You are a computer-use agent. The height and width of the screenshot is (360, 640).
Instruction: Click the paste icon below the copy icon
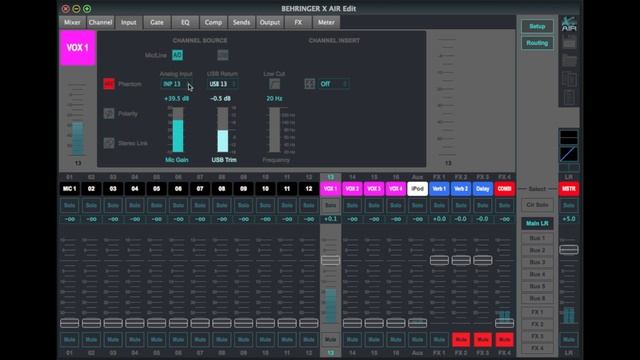point(569,97)
